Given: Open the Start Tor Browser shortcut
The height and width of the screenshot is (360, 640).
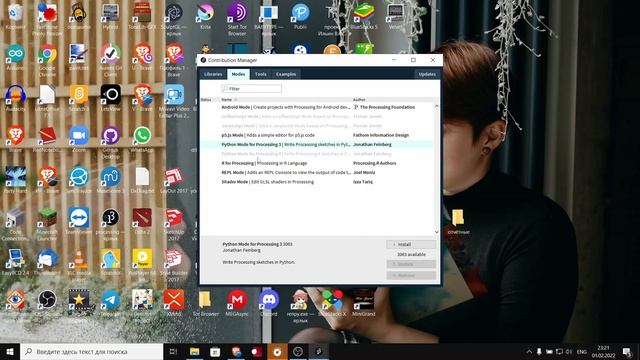Looking at the screenshot, I should [x=237, y=19].
